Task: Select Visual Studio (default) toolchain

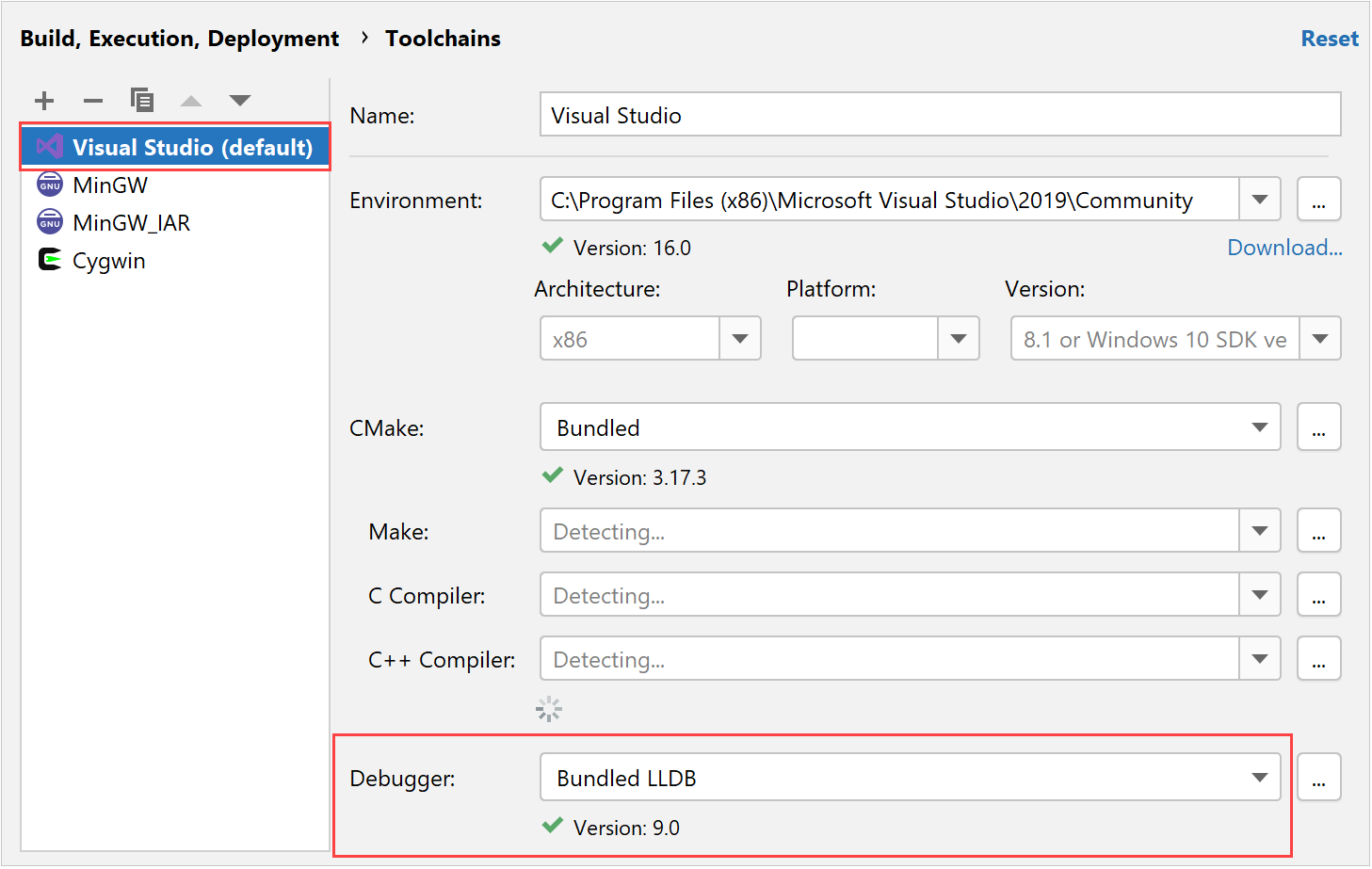Action: [x=175, y=147]
